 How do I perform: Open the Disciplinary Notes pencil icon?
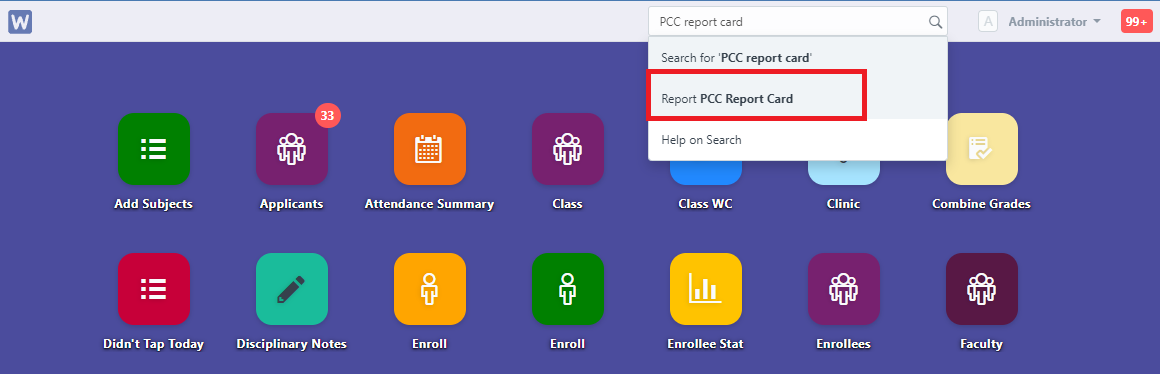[291, 289]
